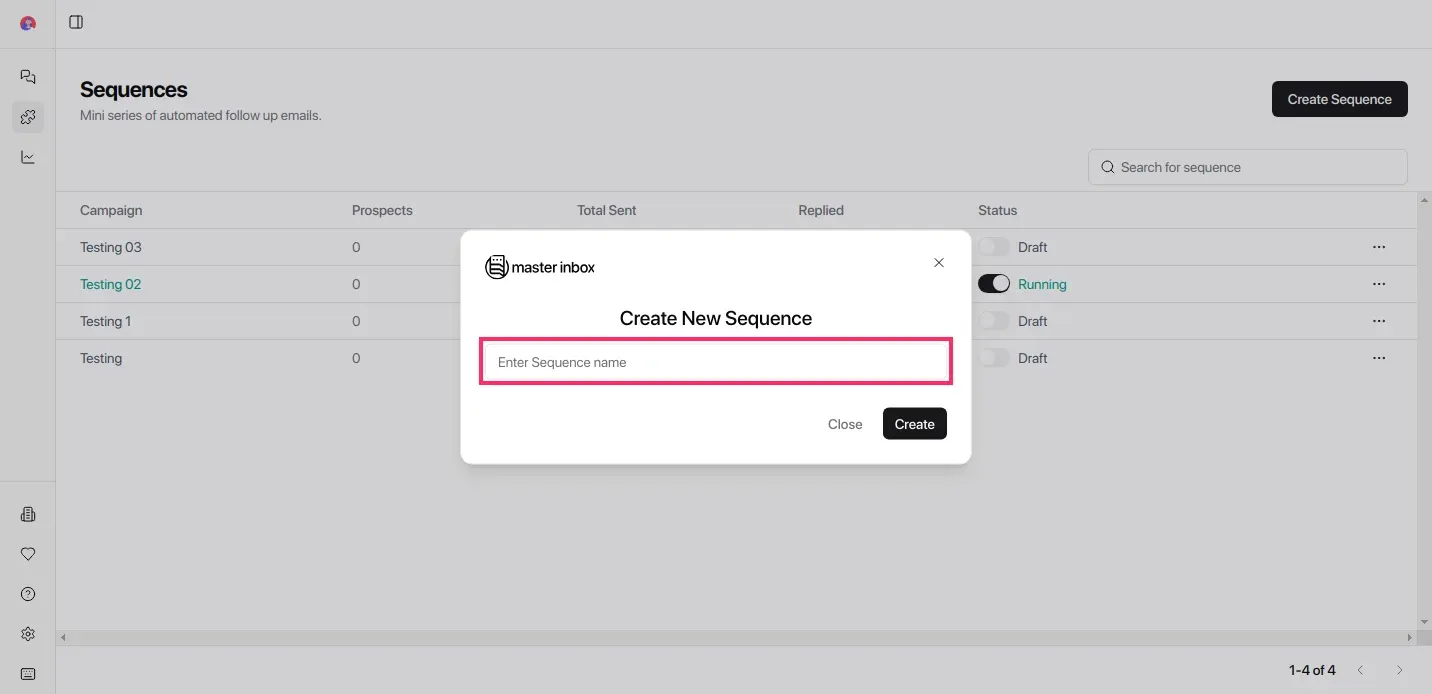Toggle the sidebar panel layout icon
The image size is (1432, 694).
[76, 22]
